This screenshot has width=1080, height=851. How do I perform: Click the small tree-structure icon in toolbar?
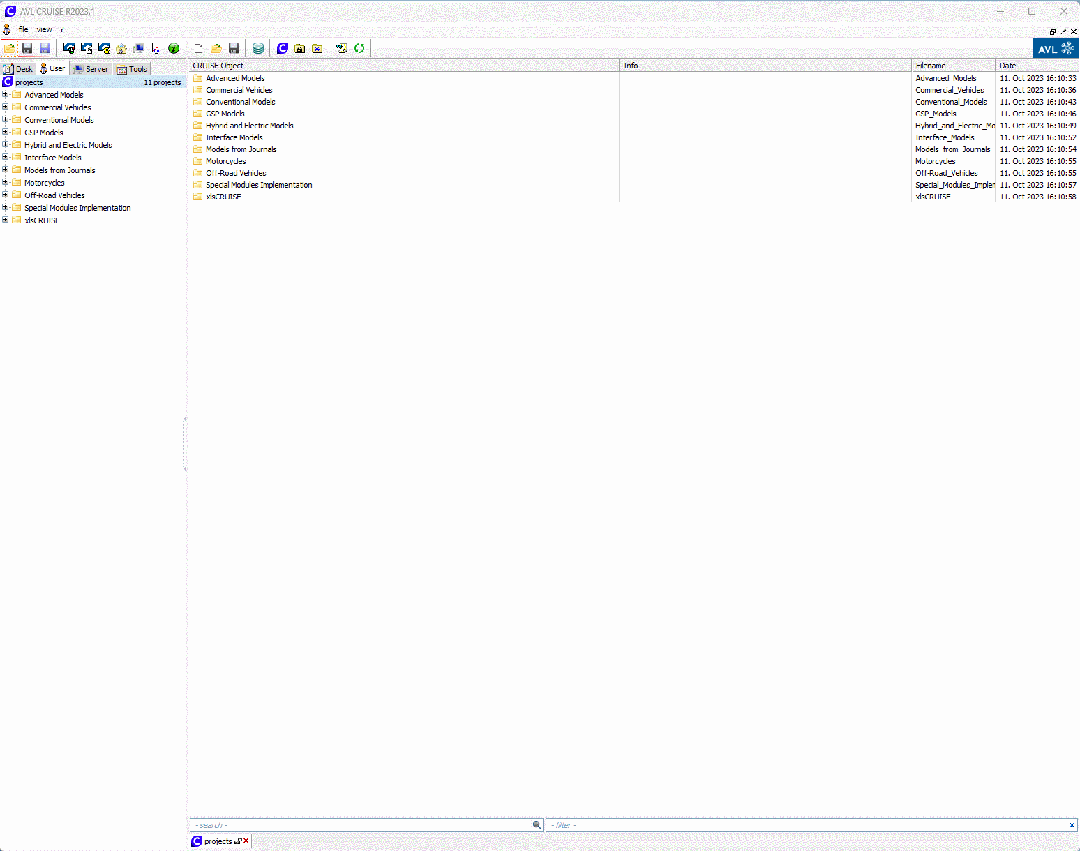(x=156, y=48)
